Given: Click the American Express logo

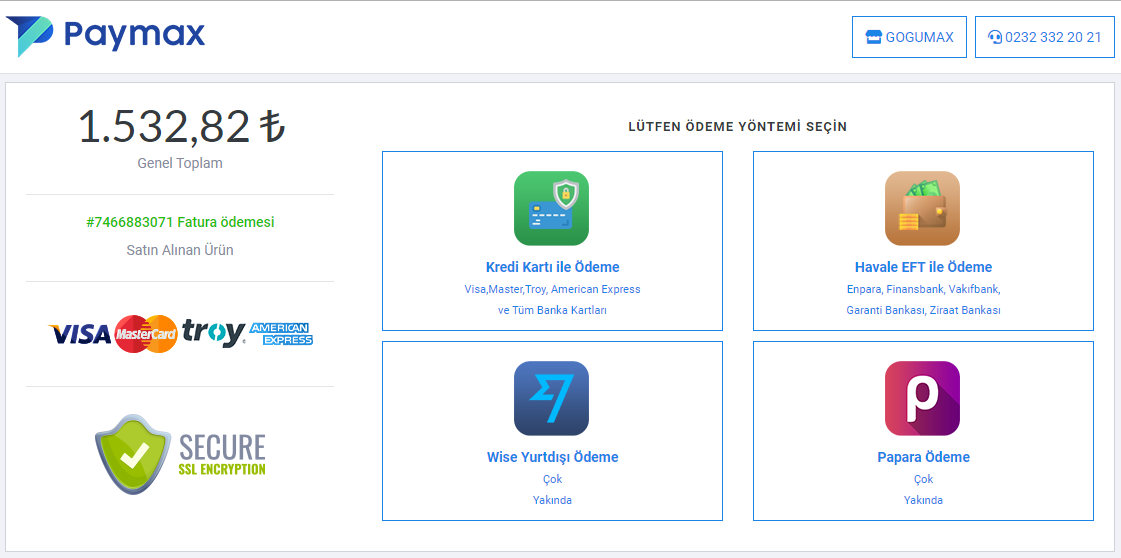Looking at the screenshot, I should click(281, 334).
